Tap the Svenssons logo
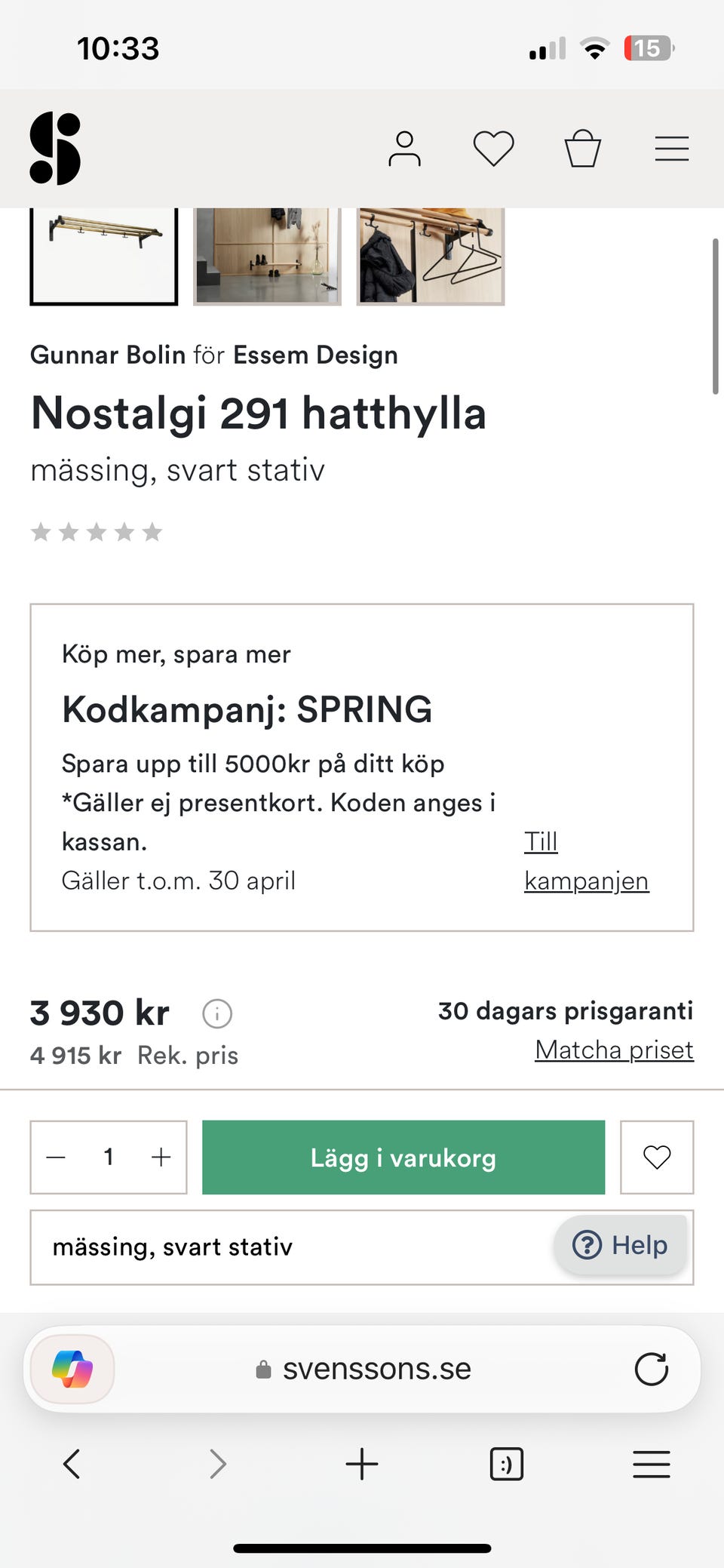The height and width of the screenshot is (1568, 724). [x=55, y=149]
